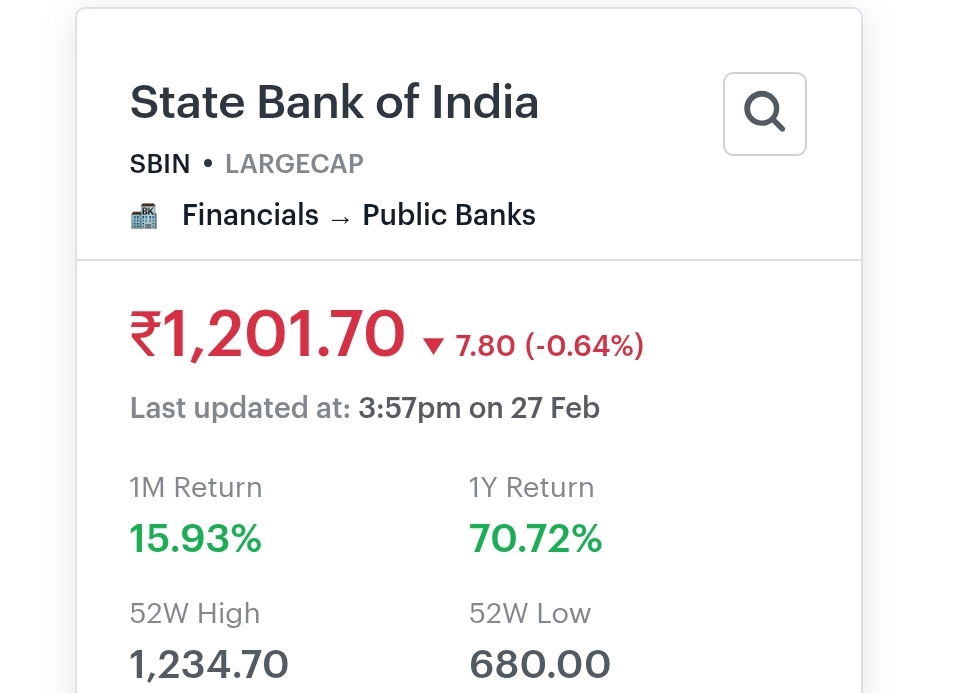The image size is (964, 693).
Task: Click the 7.80 (-0.64%) change value
Action: (x=549, y=346)
